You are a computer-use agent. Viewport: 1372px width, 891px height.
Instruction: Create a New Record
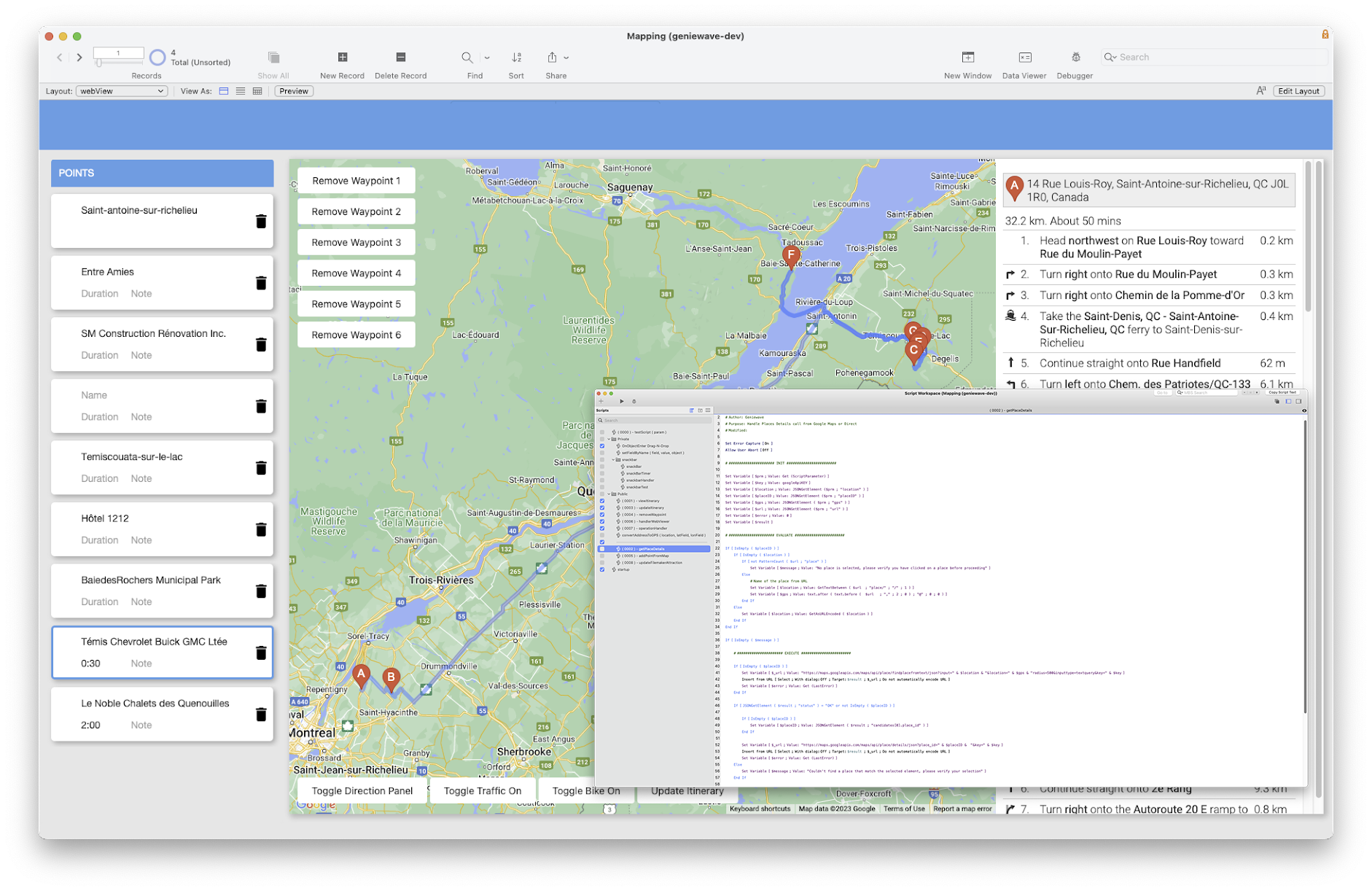(x=342, y=57)
